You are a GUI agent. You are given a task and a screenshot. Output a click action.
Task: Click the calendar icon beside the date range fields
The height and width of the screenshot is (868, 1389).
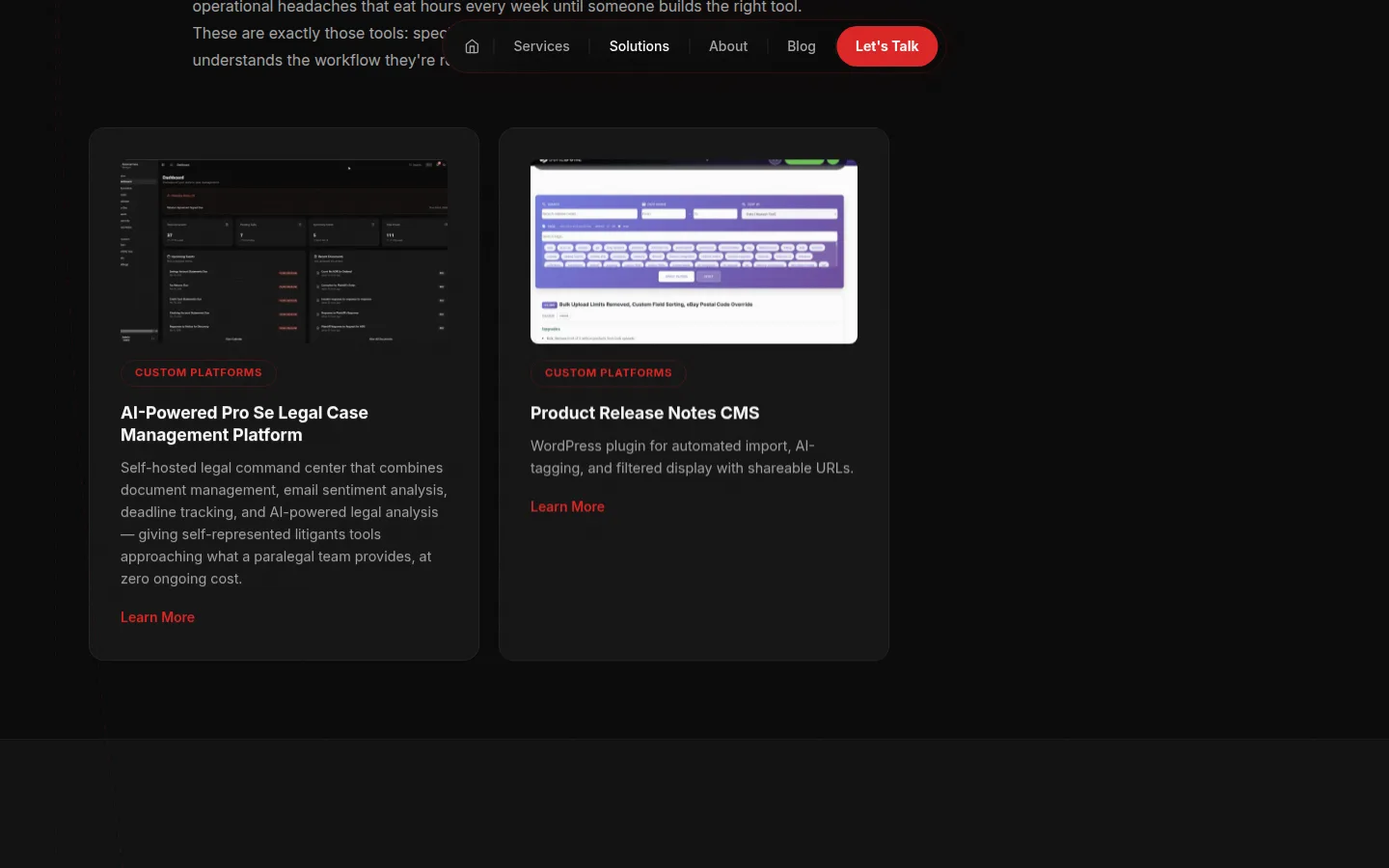pyautogui.click(x=643, y=203)
